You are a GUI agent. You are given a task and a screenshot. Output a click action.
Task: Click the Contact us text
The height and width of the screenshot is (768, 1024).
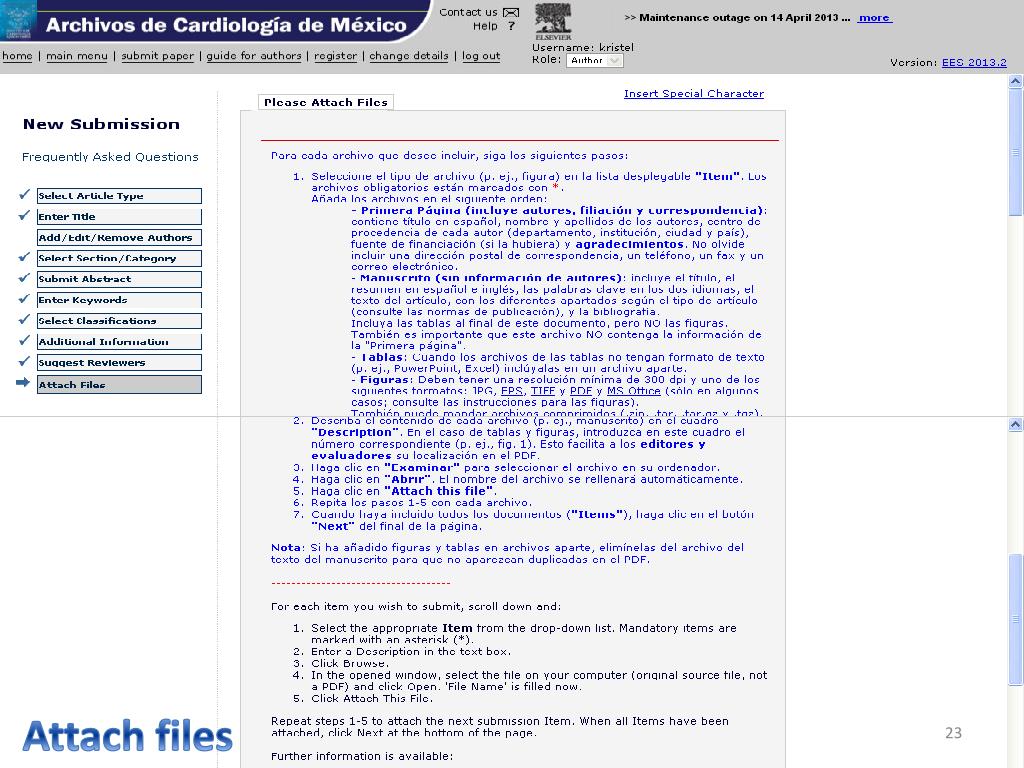[468, 12]
